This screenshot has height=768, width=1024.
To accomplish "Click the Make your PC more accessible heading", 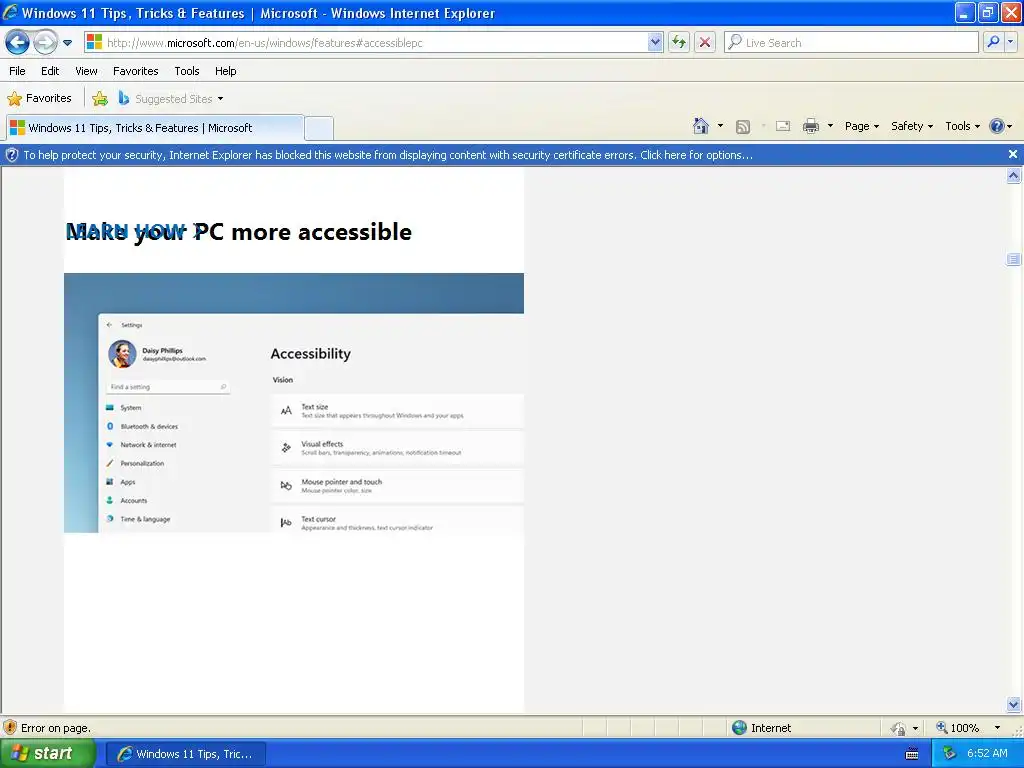I will pyautogui.click(x=239, y=232).
